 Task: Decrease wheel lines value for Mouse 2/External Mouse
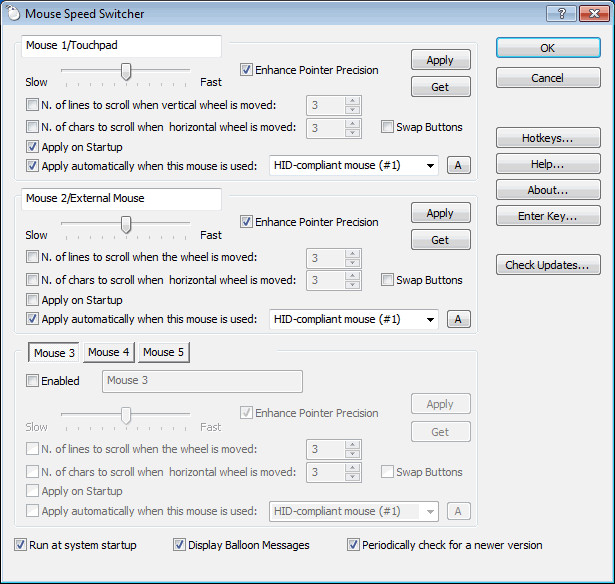tap(353, 263)
